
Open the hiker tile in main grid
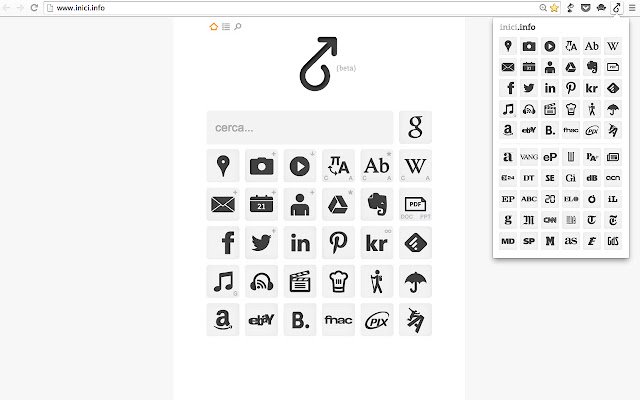pyautogui.click(x=377, y=281)
